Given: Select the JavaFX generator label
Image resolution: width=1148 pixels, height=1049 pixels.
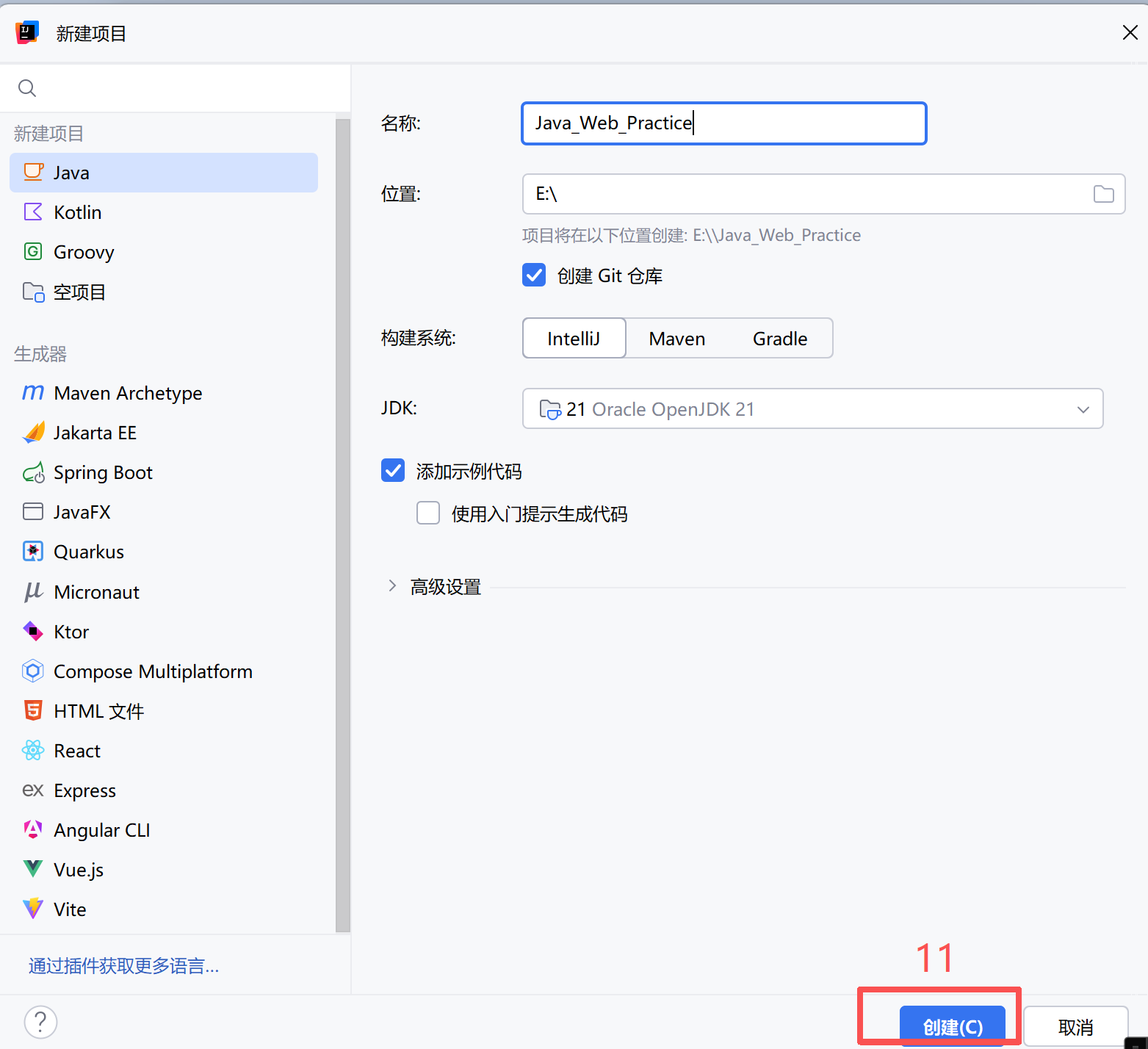Looking at the screenshot, I should 82,512.
